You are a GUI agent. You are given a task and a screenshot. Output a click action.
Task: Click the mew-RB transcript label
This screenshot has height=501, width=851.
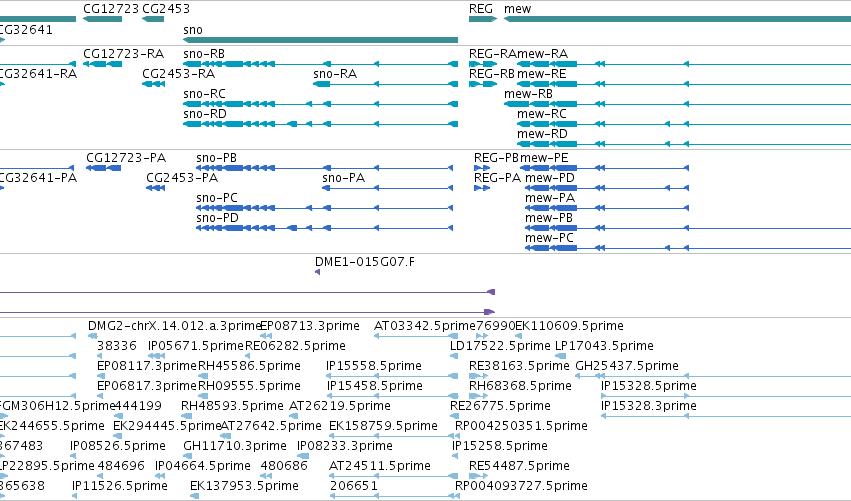pyautogui.click(x=528, y=94)
